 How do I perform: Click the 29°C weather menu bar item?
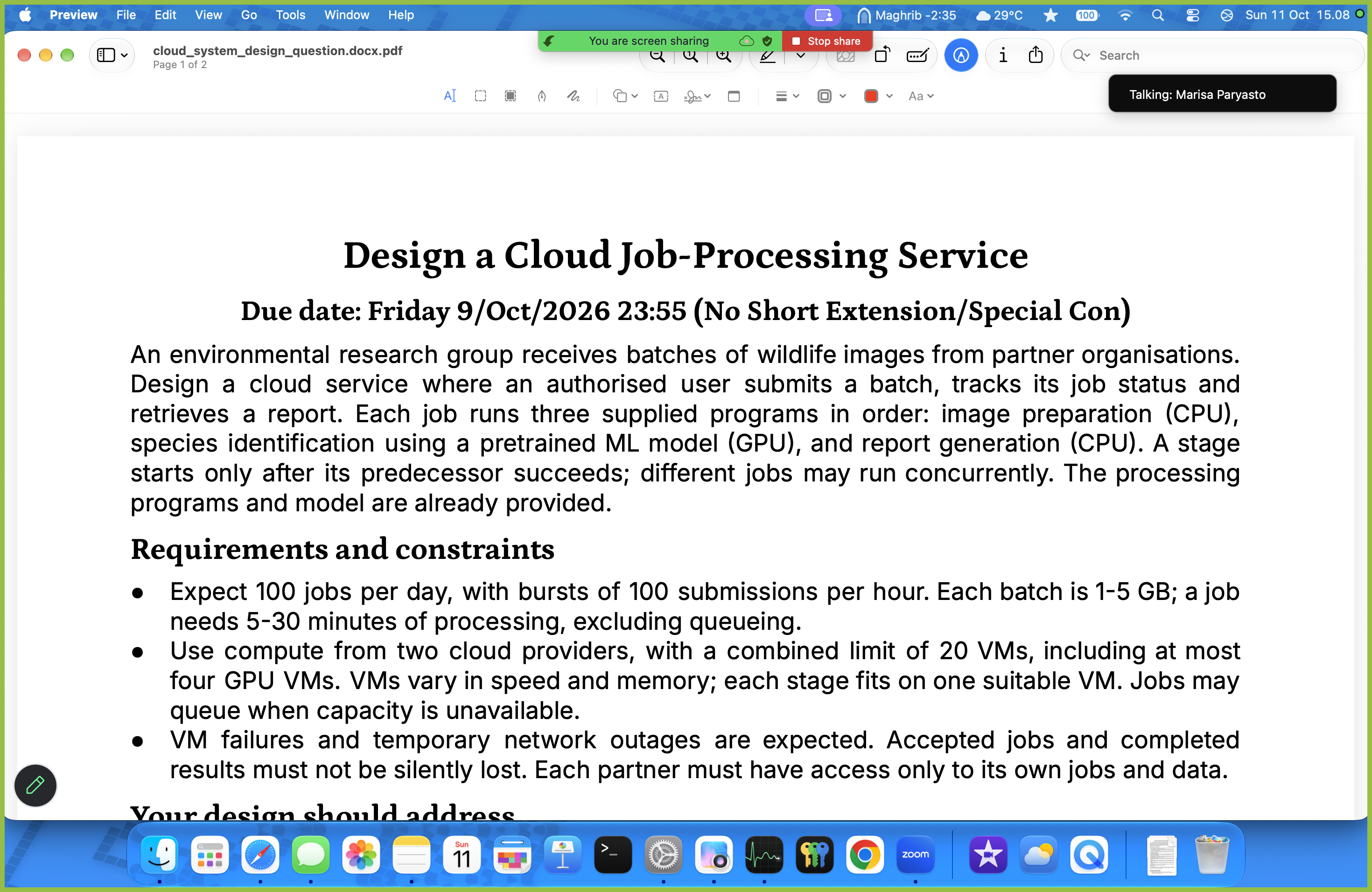click(1000, 15)
